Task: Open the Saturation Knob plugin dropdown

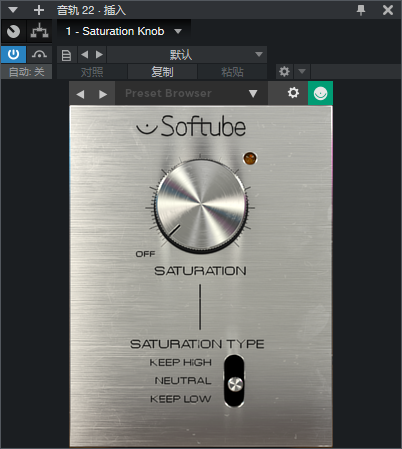Action: (x=178, y=31)
